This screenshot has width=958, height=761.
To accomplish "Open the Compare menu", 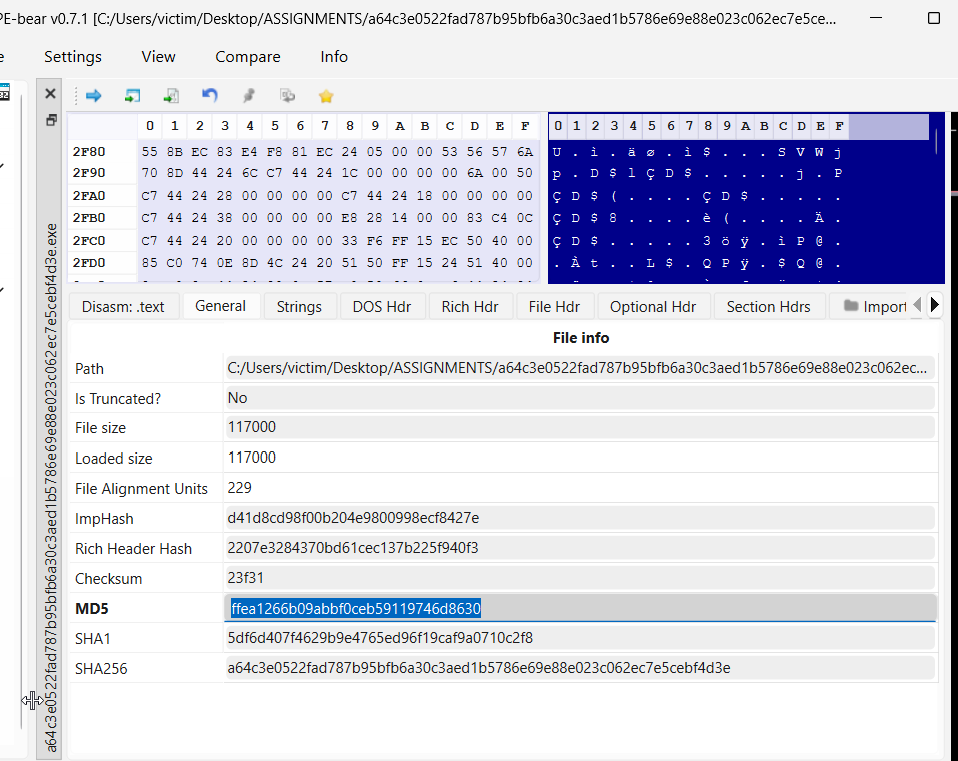I will pyautogui.click(x=247, y=57).
